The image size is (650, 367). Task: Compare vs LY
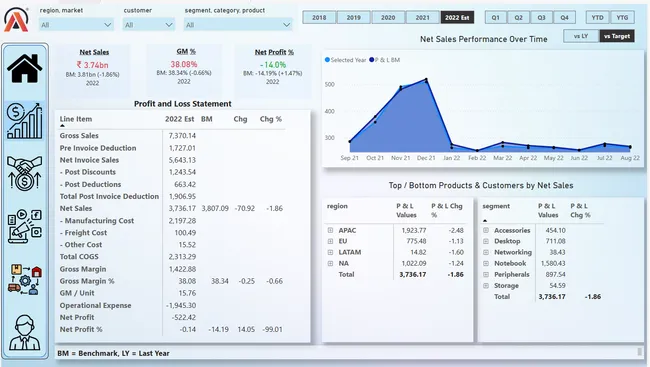pos(581,36)
